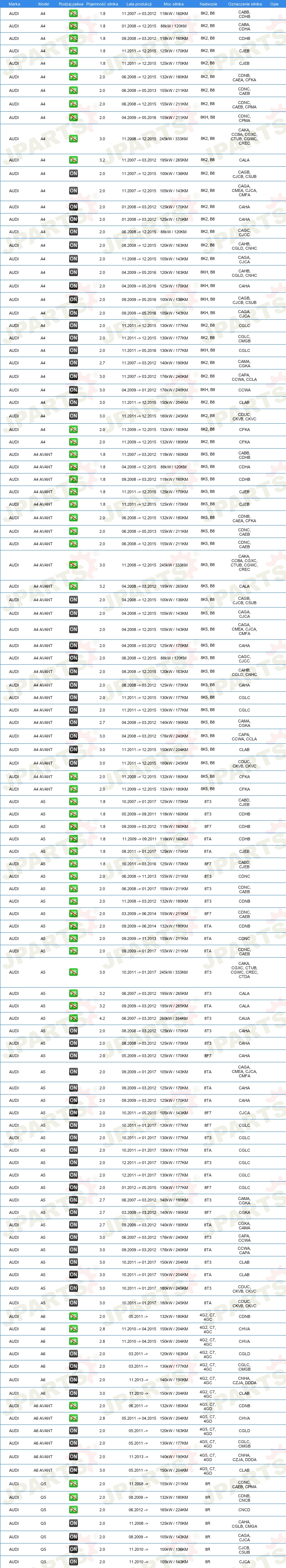Click the '08.2011 -> 01.2017' production years cell
The image size is (286, 1568).
139,852
